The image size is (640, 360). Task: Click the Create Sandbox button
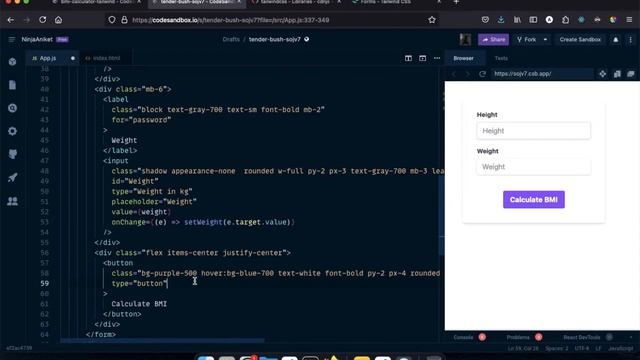580,40
